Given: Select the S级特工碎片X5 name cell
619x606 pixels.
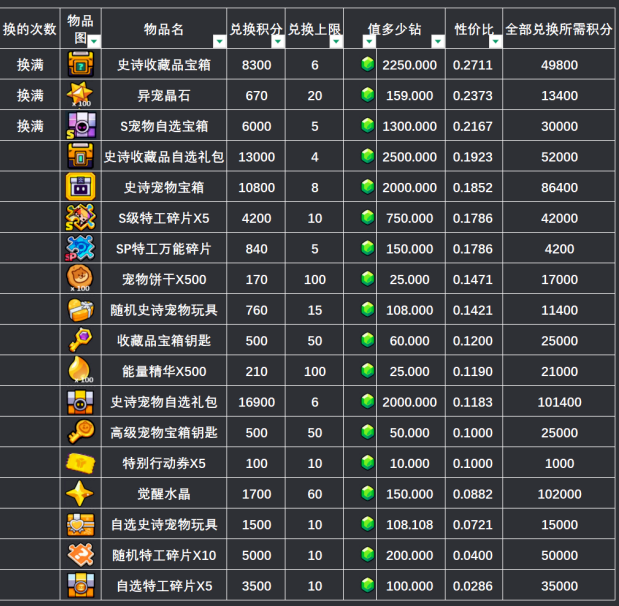Looking at the screenshot, I should pyautogui.click(x=164, y=218).
